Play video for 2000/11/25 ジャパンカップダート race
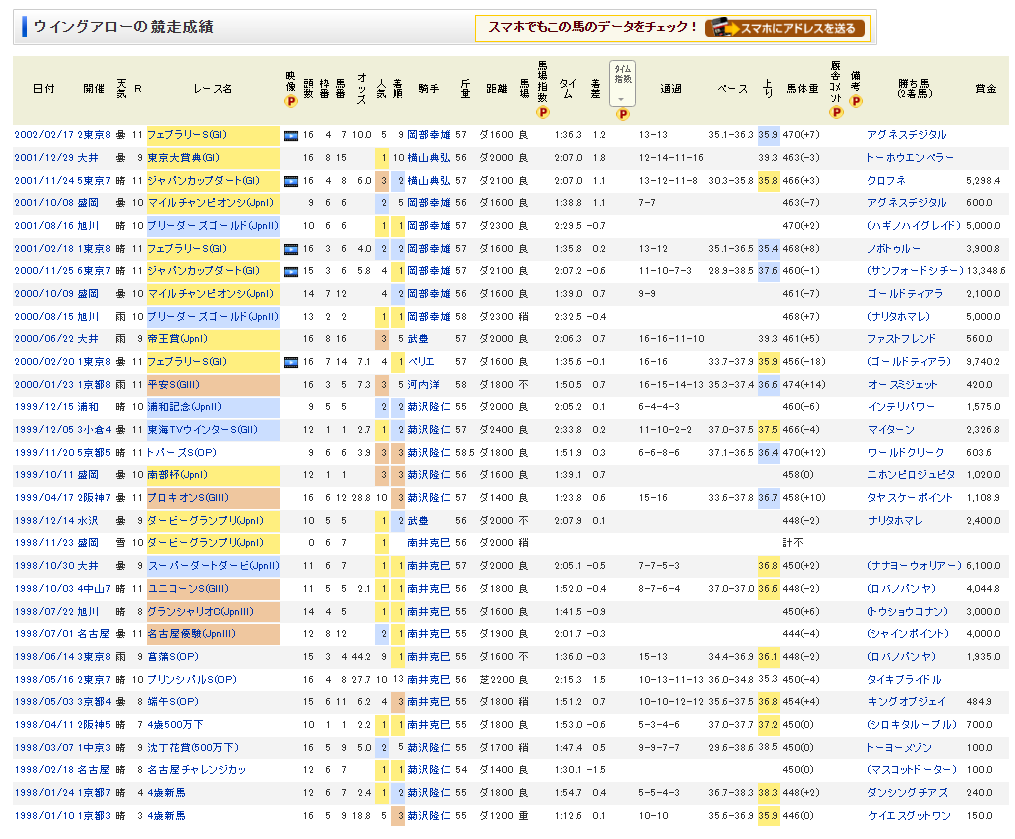The height and width of the screenshot is (839, 1015). (291, 271)
